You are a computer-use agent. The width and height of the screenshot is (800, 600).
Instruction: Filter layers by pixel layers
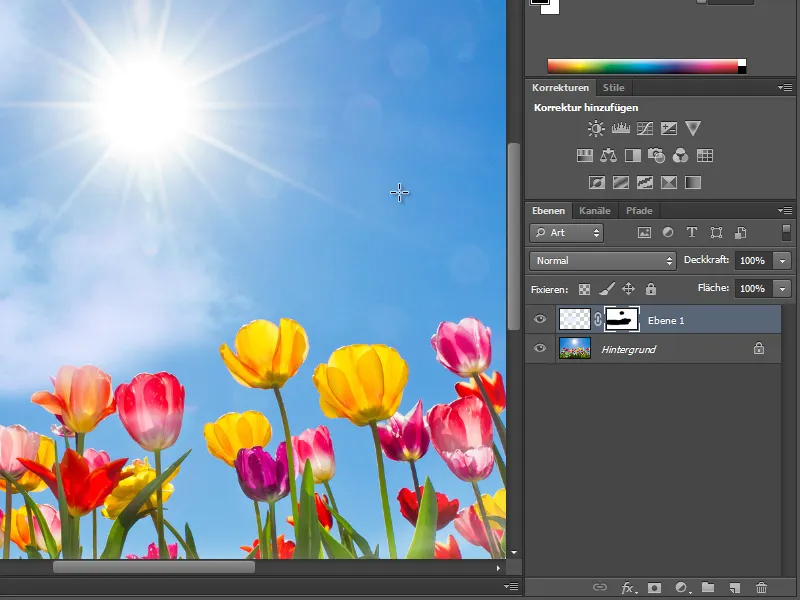pos(644,233)
